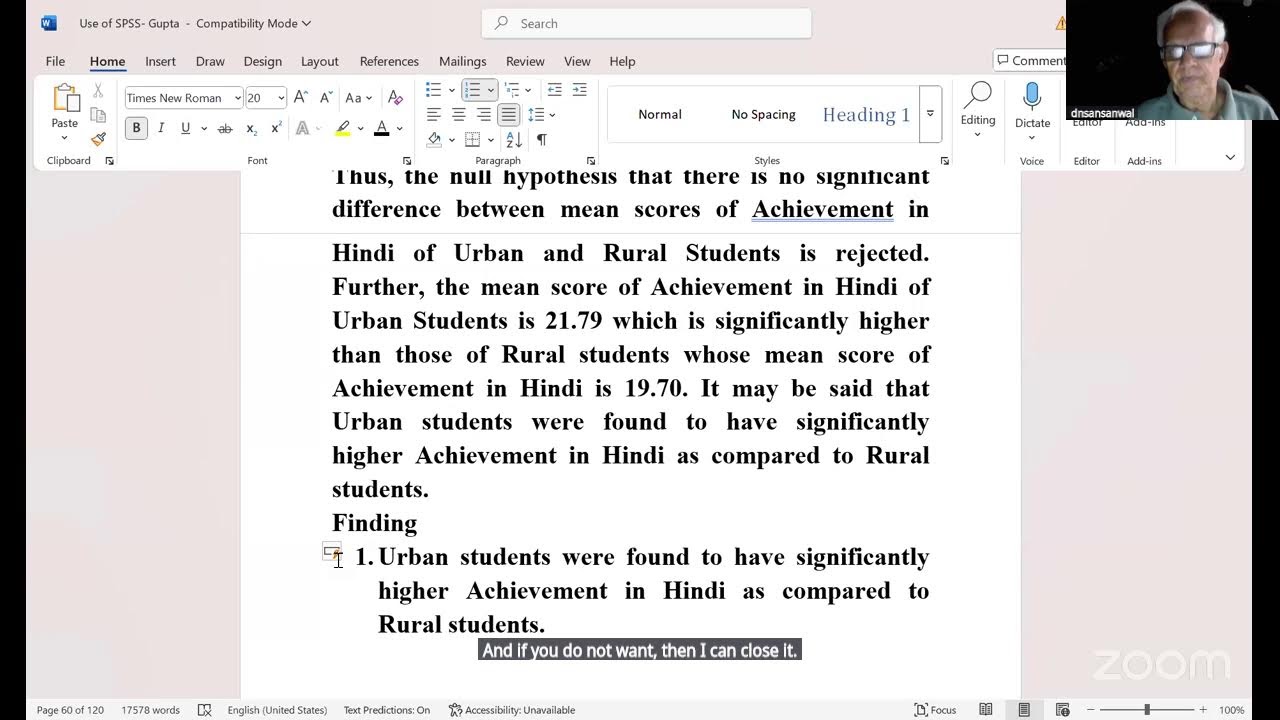The image size is (1280, 720).
Task: Align text to the left
Action: tap(433, 114)
